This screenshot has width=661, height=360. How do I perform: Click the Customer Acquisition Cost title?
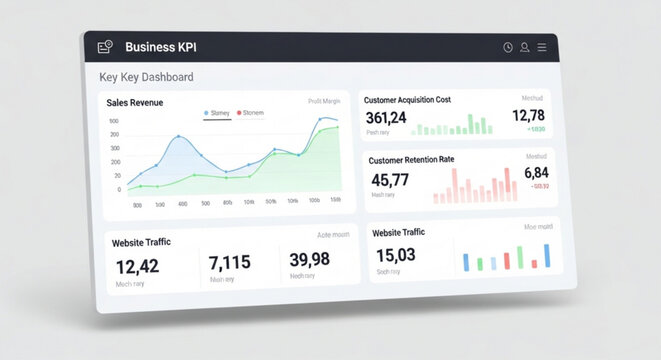point(407,100)
